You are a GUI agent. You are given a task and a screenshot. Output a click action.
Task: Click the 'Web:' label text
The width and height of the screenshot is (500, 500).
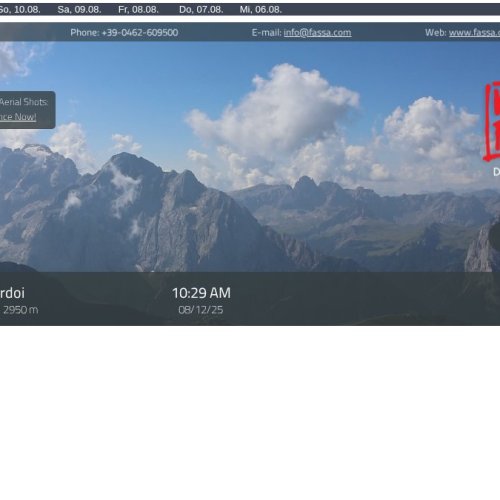pyautogui.click(x=436, y=33)
